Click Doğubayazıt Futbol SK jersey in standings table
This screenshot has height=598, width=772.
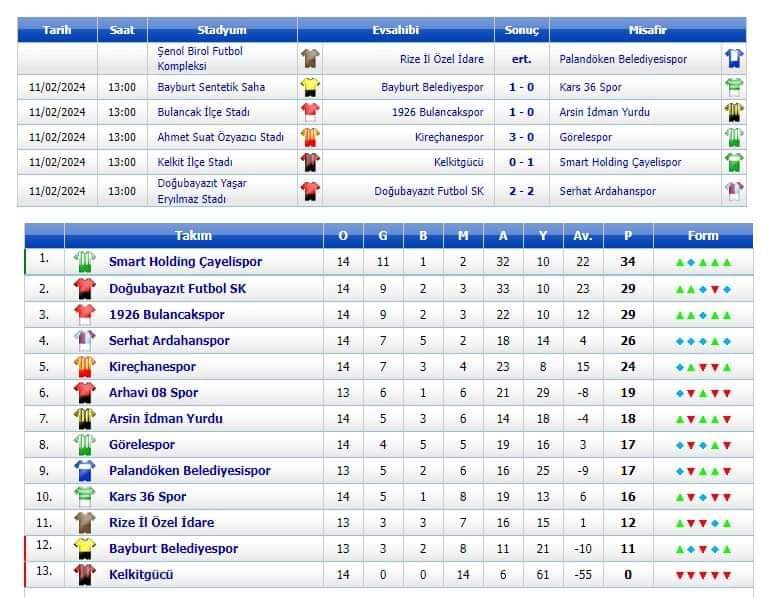84,288
